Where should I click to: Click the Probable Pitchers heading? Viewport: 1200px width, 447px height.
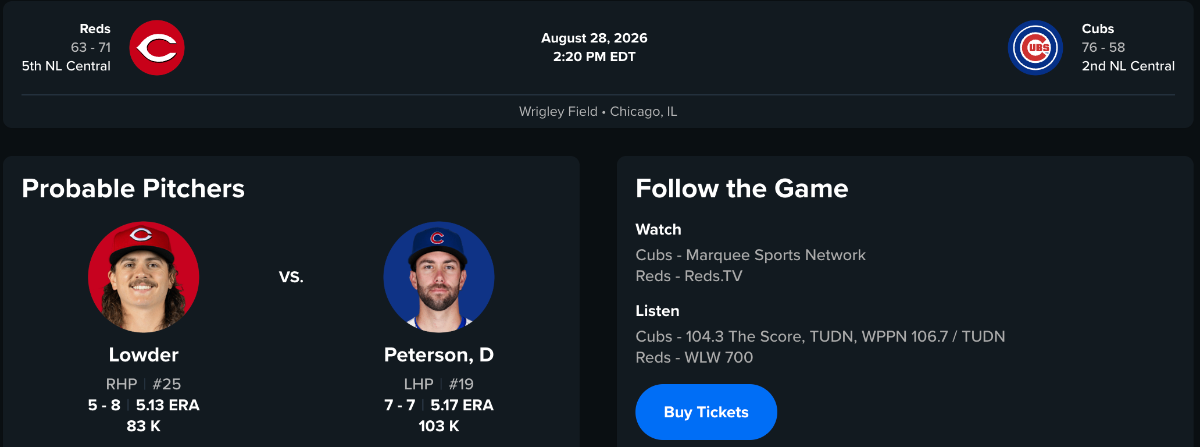[133, 188]
